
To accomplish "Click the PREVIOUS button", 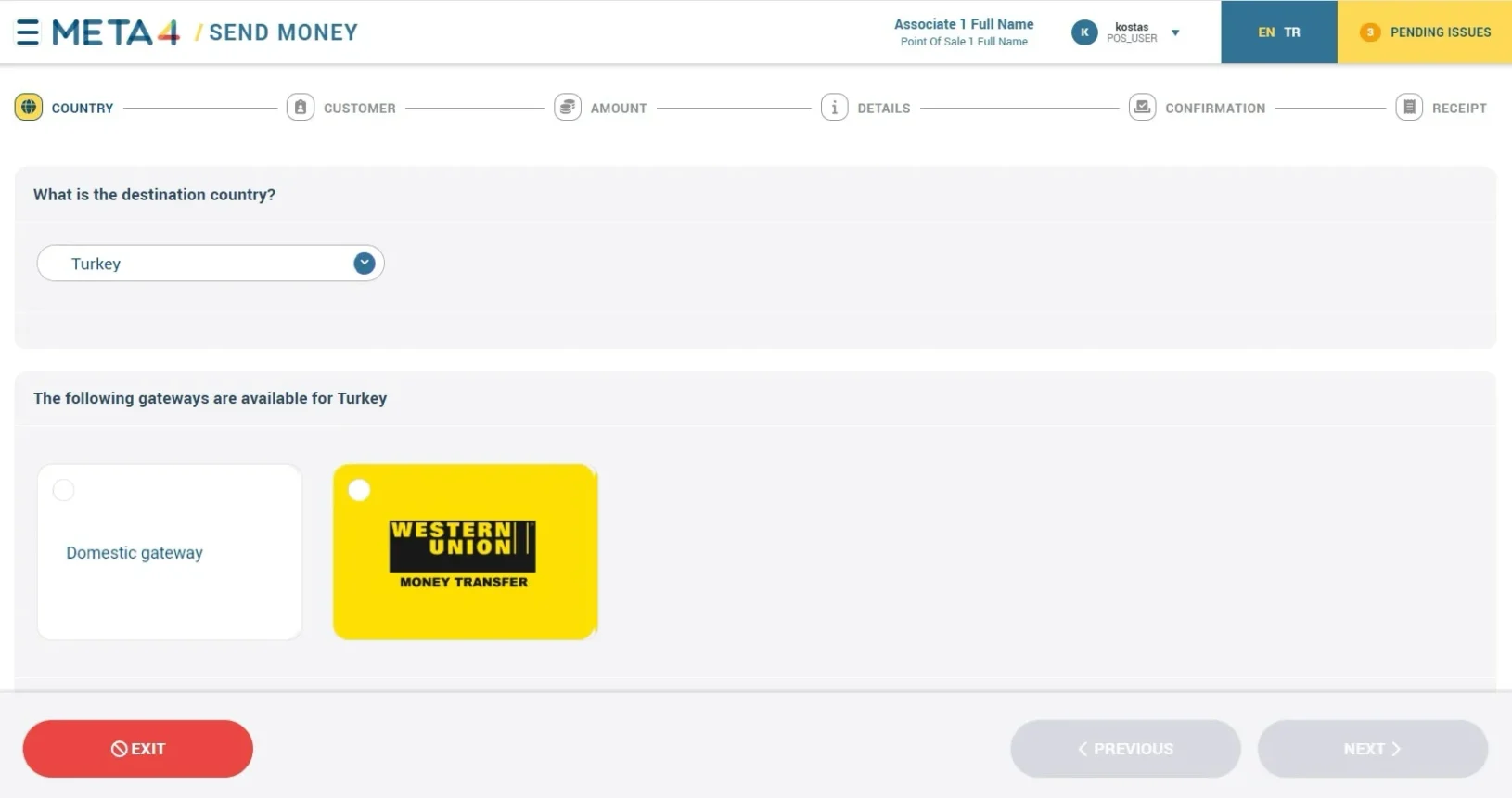I will (x=1125, y=749).
